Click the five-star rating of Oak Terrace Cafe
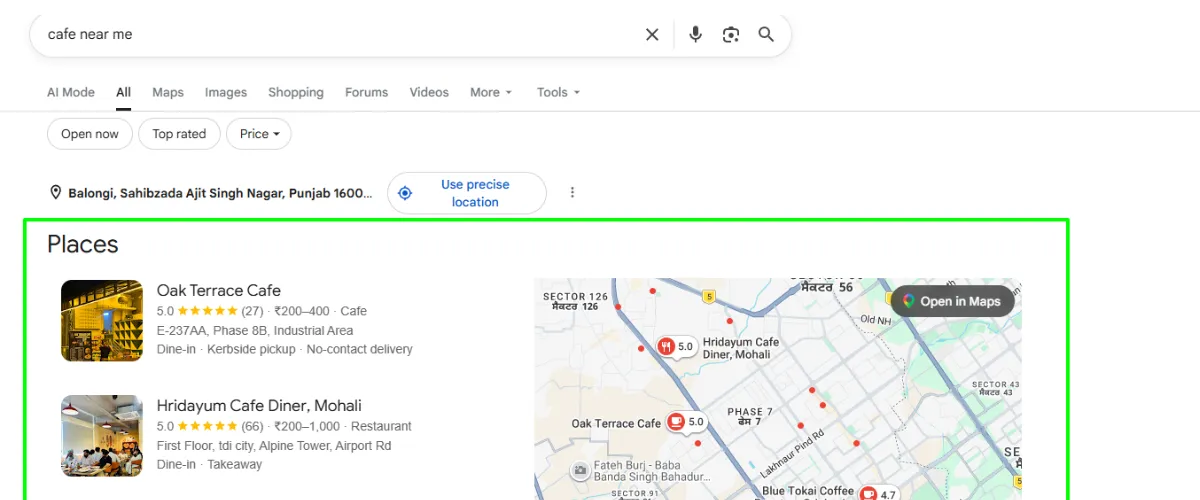 tap(207, 311)
